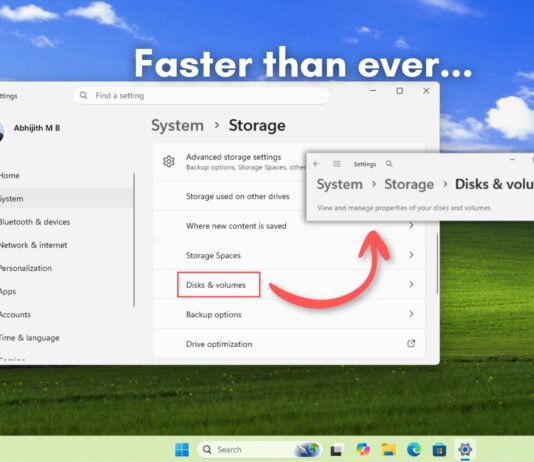Click the Settings sidebar scrollbar
The height and width of the screenshot is (462, 534).
point(134,240)
